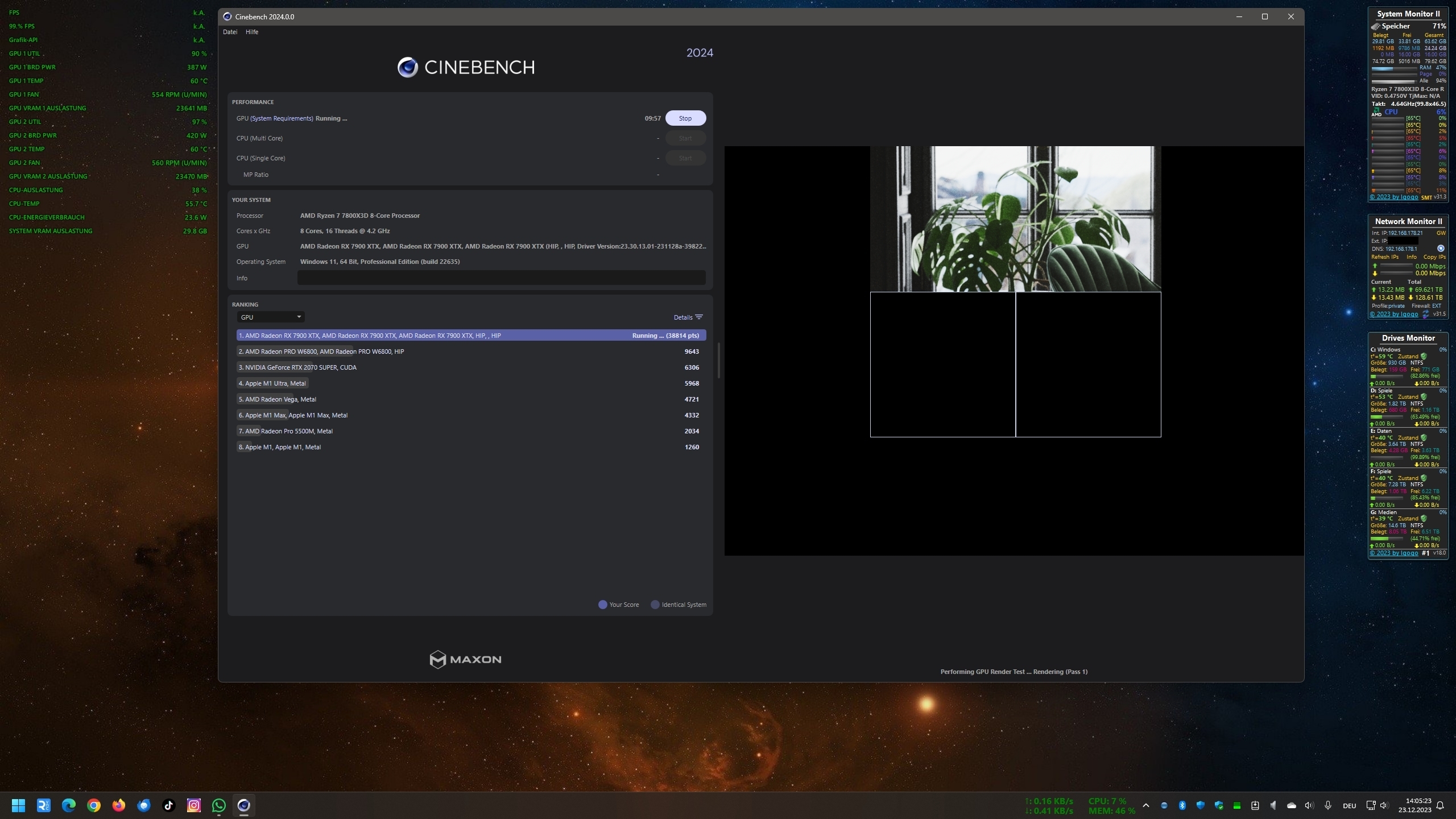The width and height of the screenshot is (1456, 819).
Task: Show hidden tray icons chevron
Action: point(1146,805)
